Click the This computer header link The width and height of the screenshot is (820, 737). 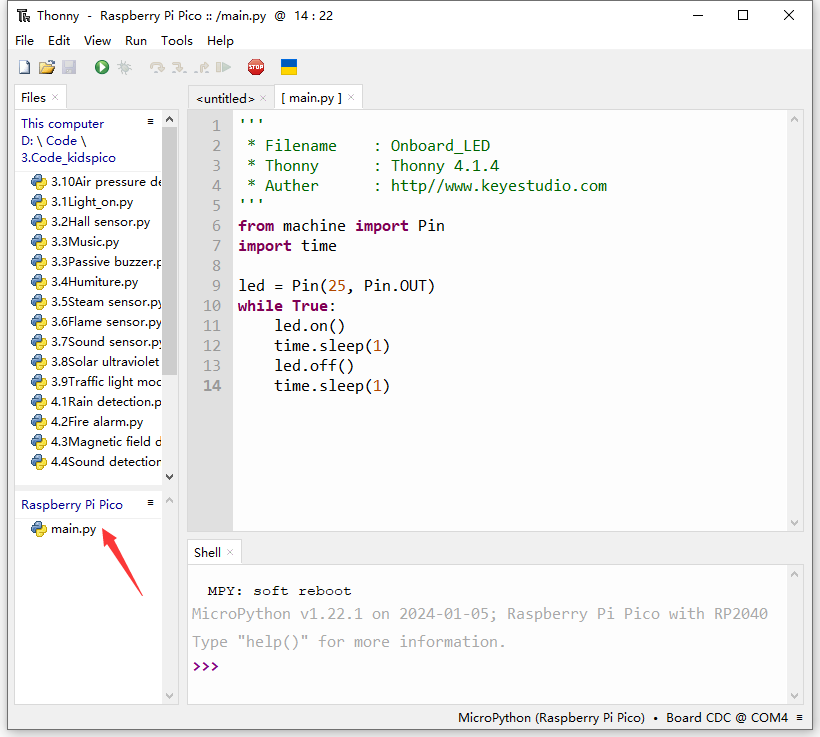tap(62, 124)
